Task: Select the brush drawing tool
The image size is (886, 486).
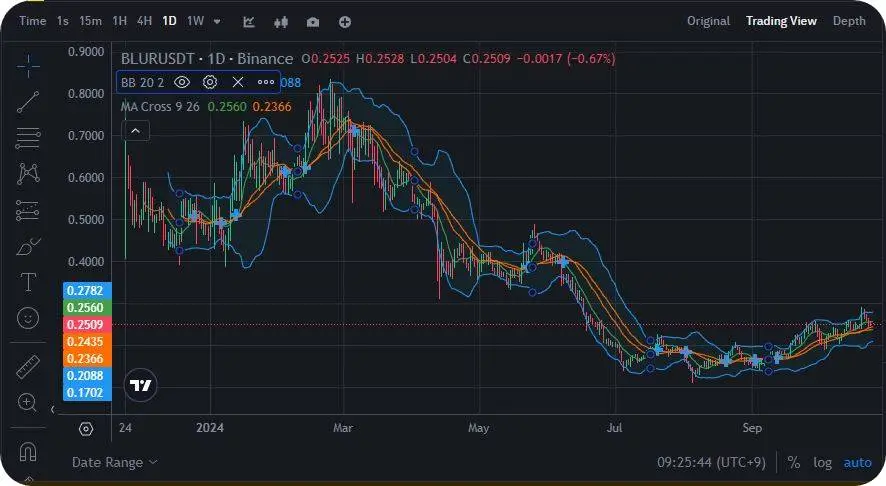Action: 28,247
